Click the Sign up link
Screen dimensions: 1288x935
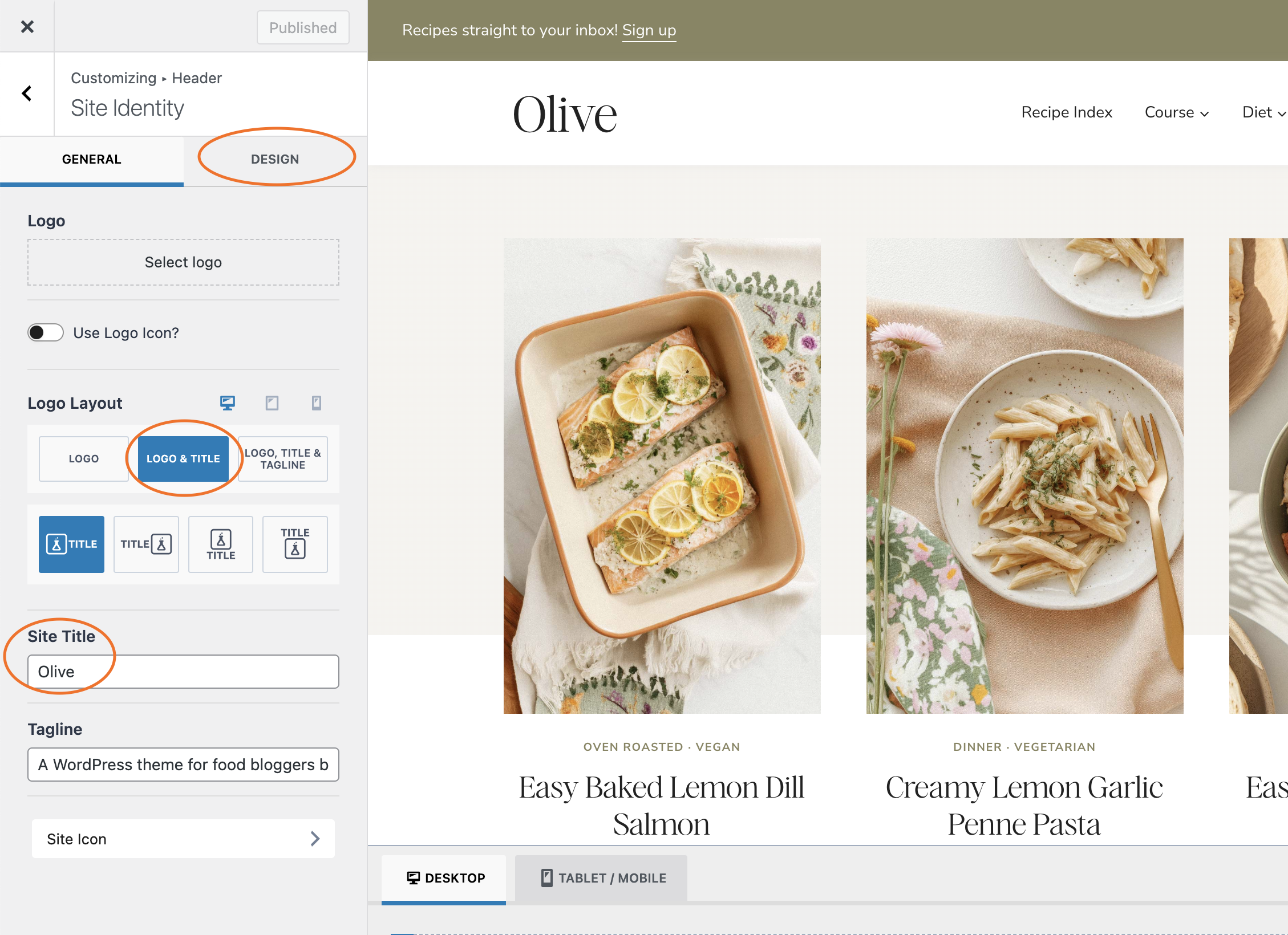tap(649, 30)
